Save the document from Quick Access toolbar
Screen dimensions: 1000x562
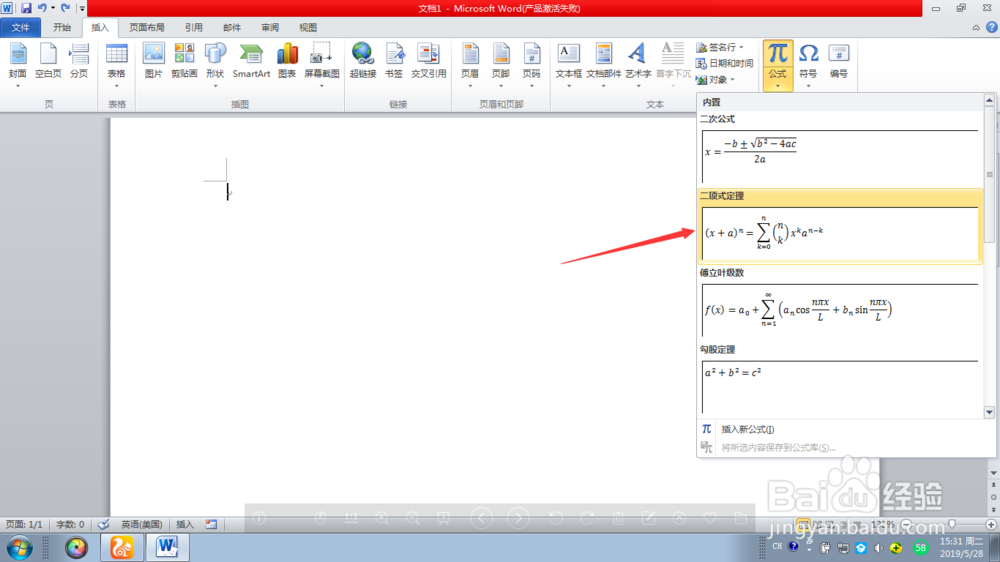[x=26, y=8]
